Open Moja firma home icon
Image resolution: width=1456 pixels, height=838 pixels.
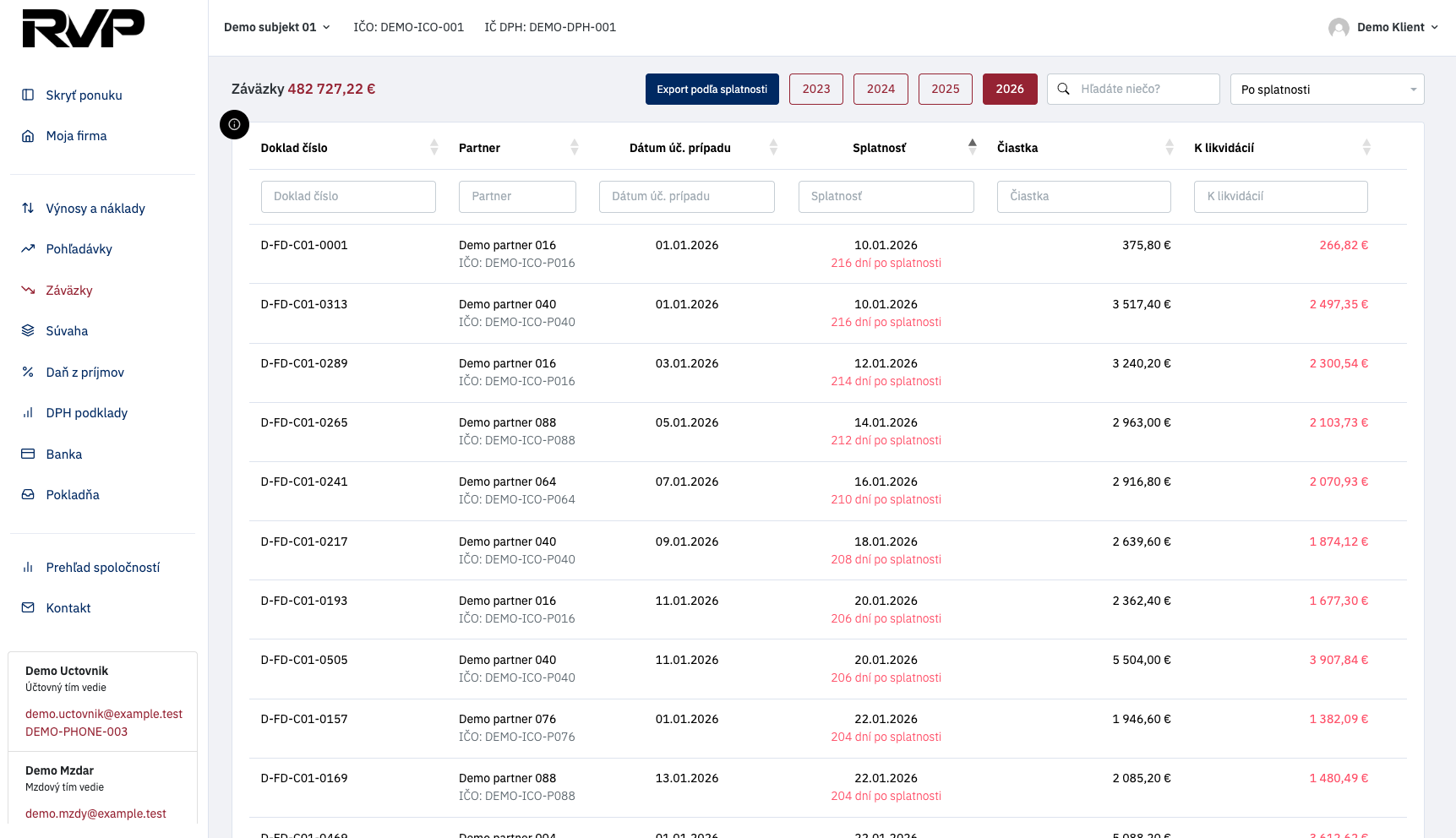click(x=28, y=136)
